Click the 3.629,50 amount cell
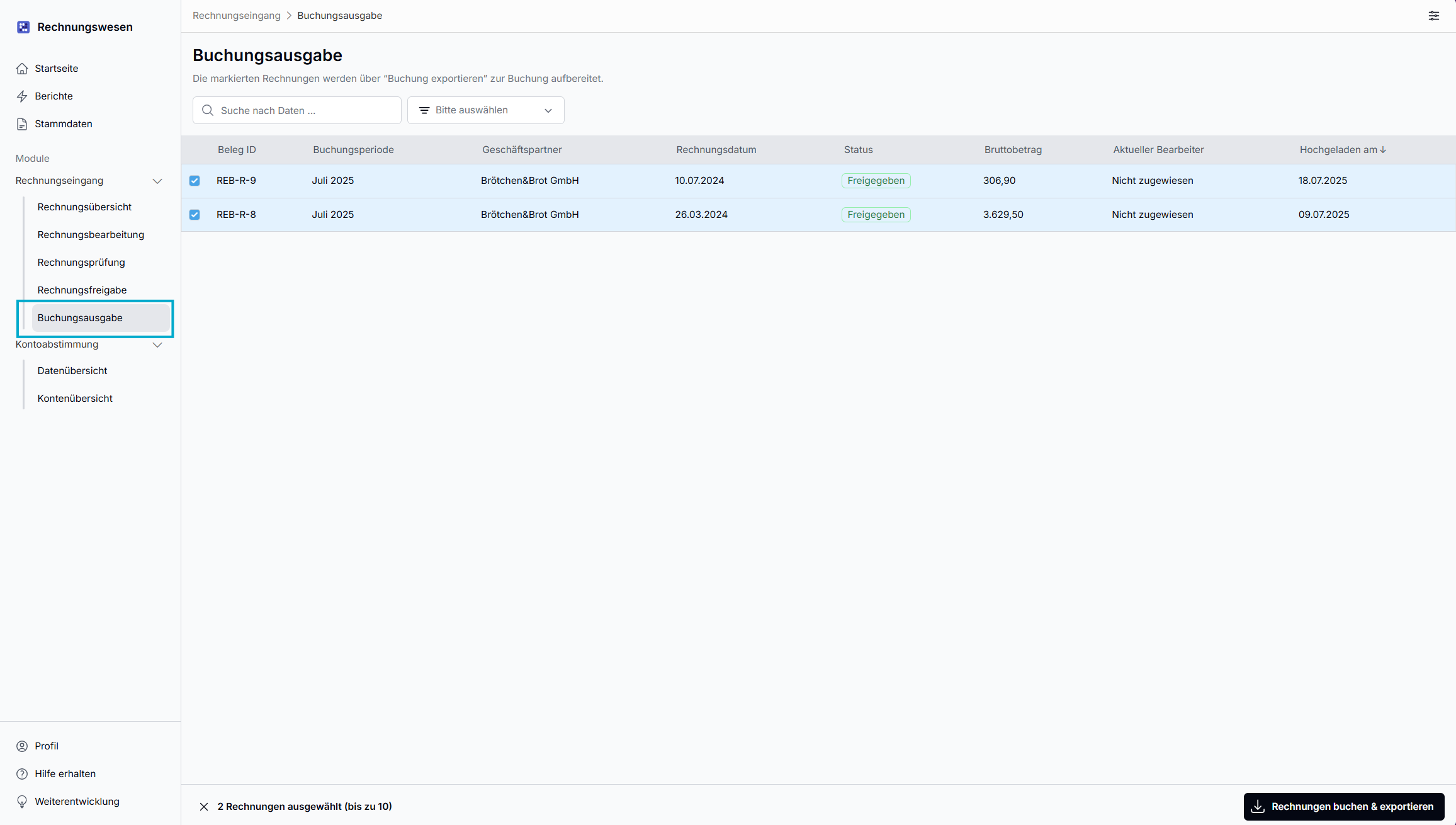Screen dimensions: 1456x825 tap(1003, 215)
